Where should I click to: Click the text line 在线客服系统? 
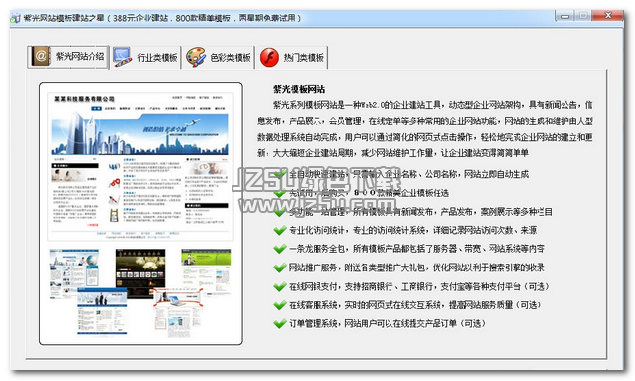click(415, 305)
